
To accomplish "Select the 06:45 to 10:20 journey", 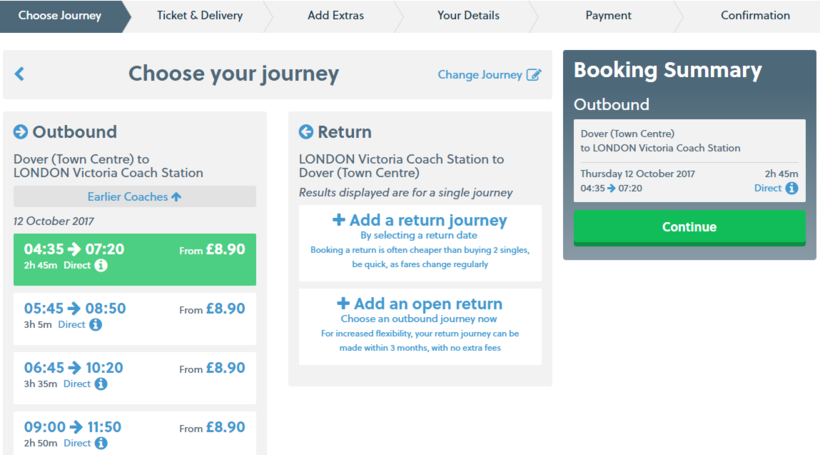I will click(134, 375).
